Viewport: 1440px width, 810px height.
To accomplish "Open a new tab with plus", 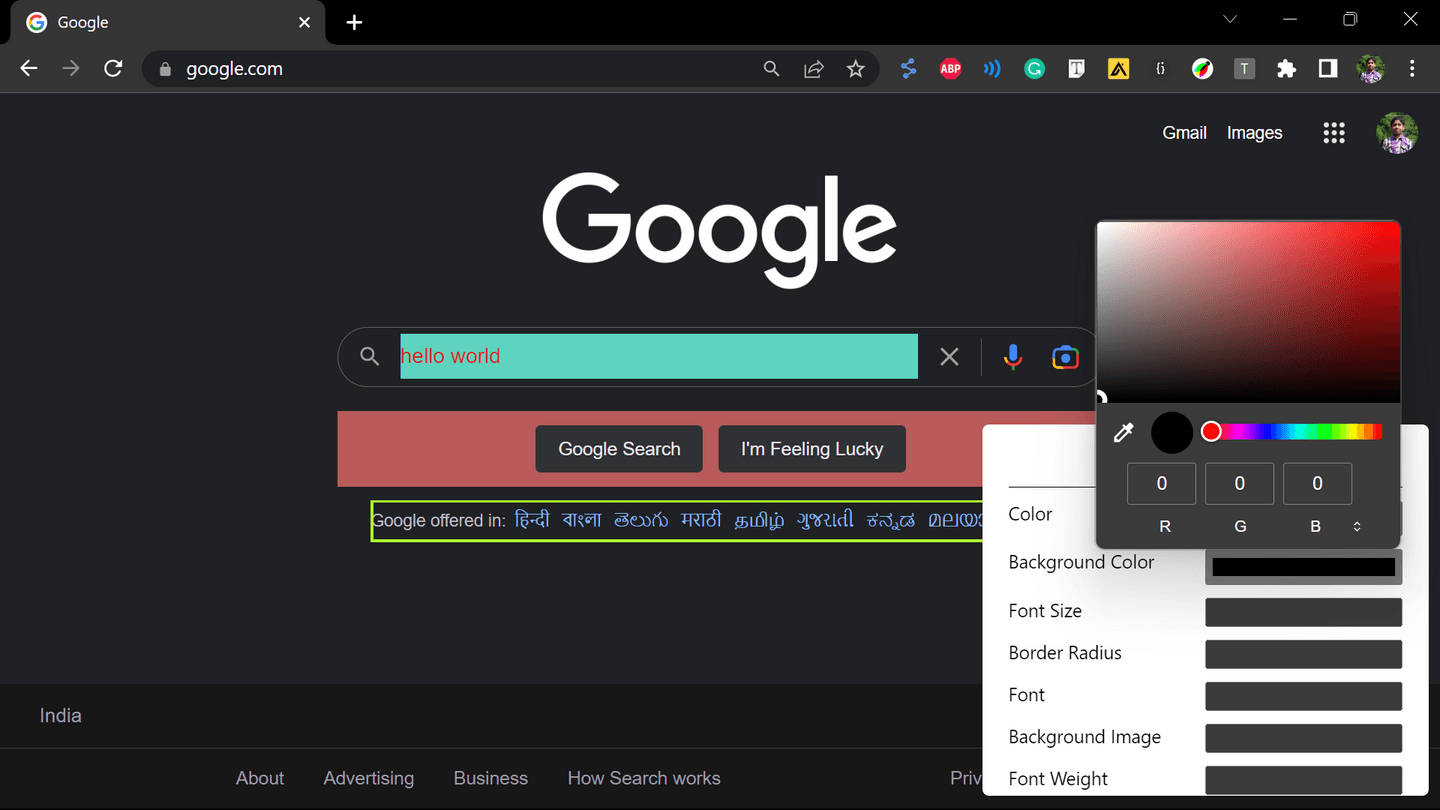I will coord(354,22).
